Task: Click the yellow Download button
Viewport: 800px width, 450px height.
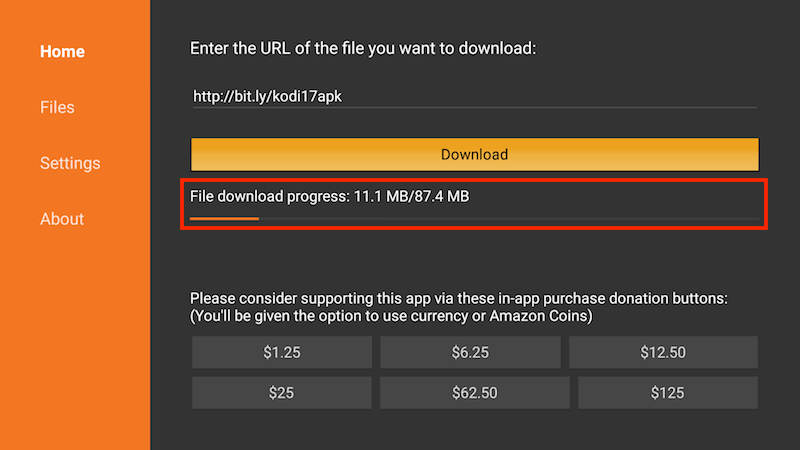Action: pyautogui.click(x=474, y=155)
